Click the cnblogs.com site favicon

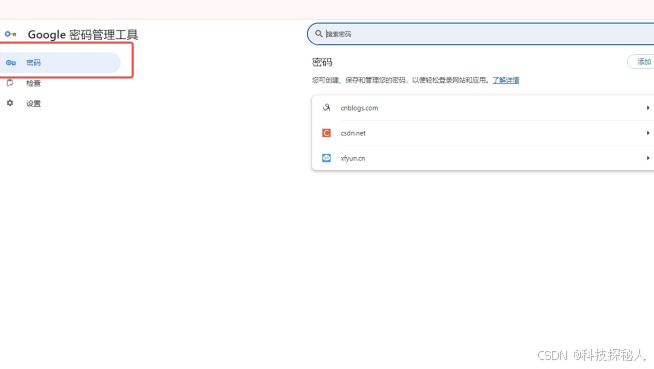(326, 108)
